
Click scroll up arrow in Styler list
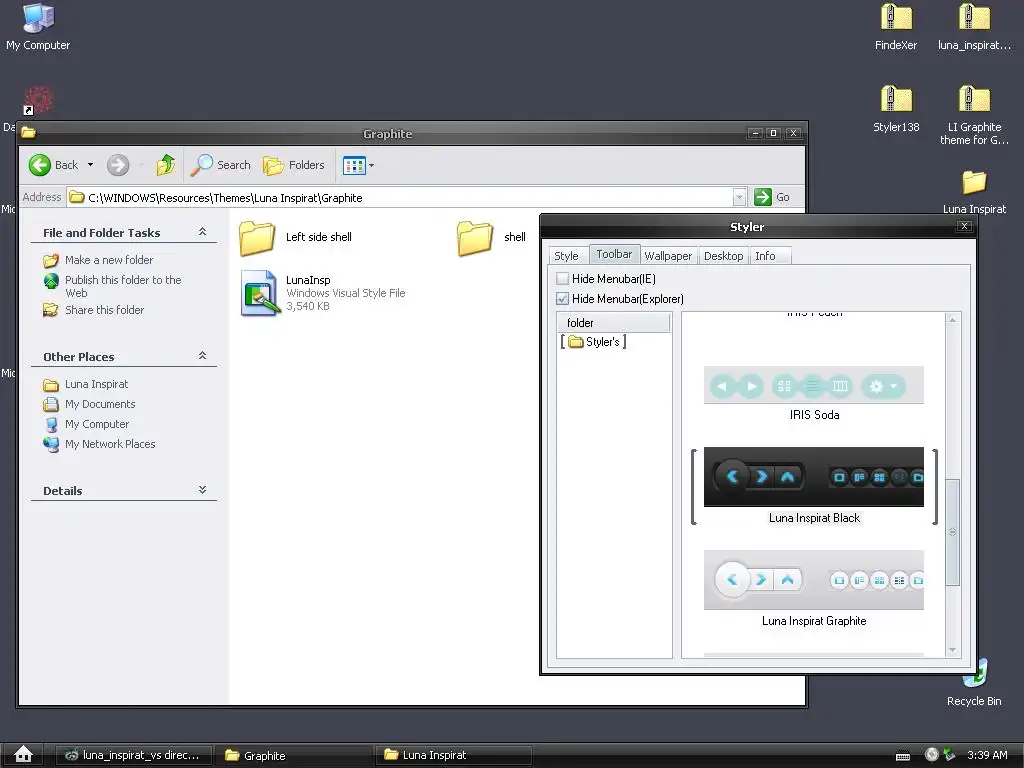pyautogui.click(x=953, y=319)
